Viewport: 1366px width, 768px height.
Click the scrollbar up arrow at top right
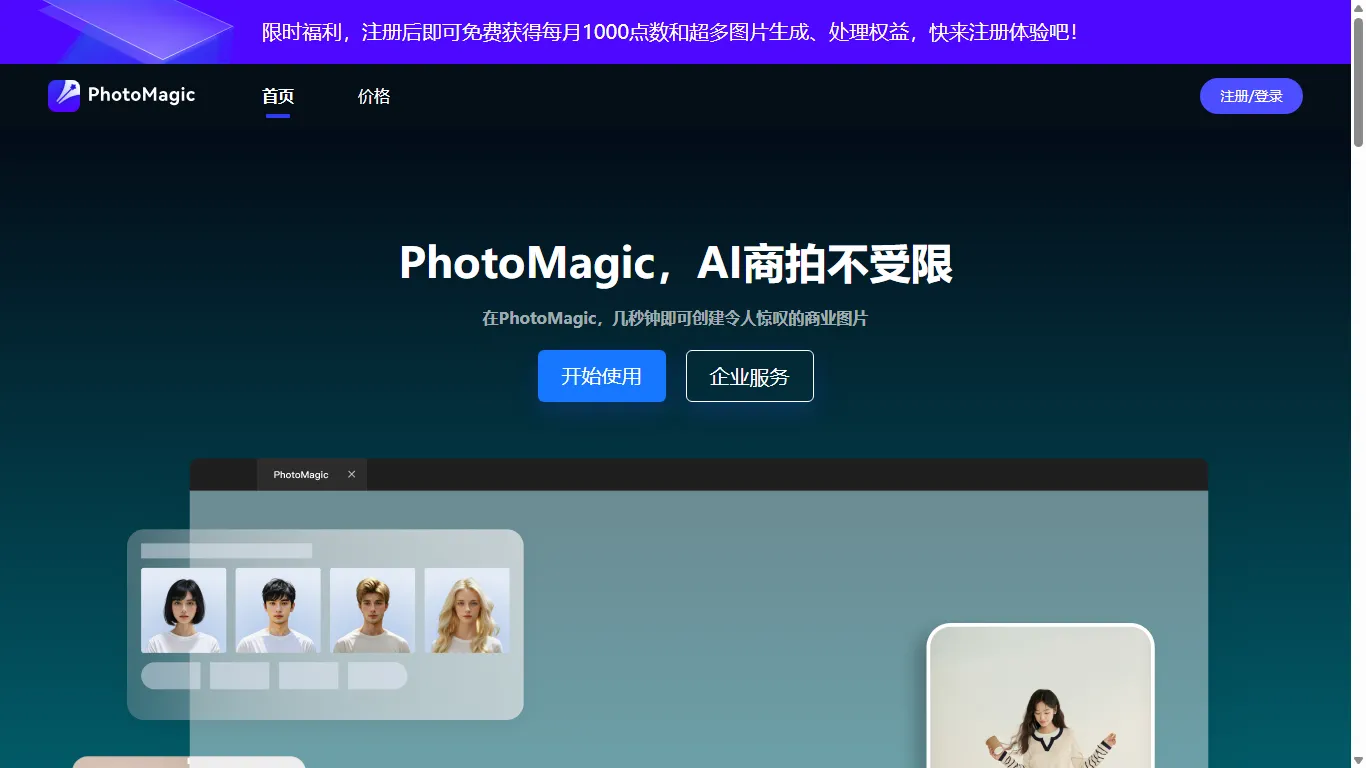pyautogui.click(x=1359, y=8)
